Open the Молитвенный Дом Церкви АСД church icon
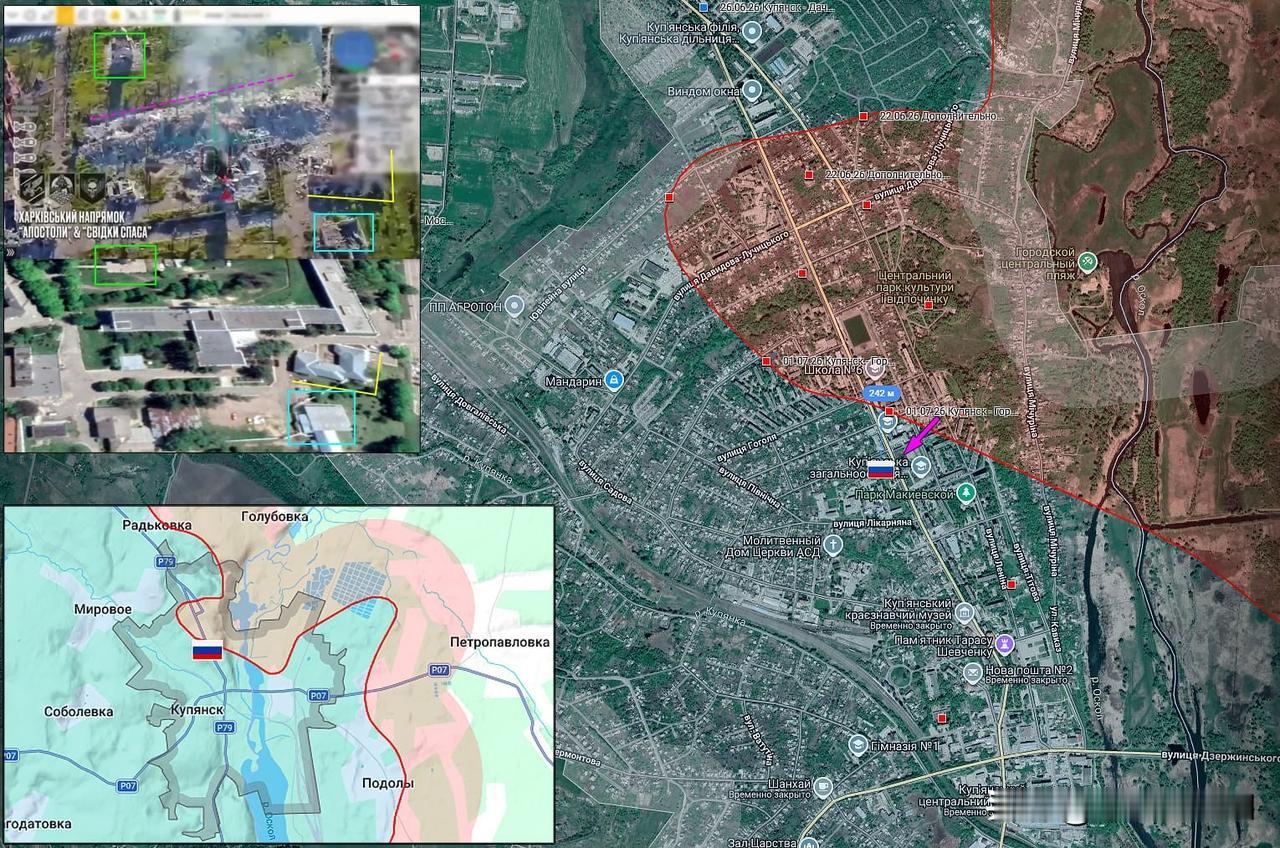Image resolution: width=1280 pixels, height=848 pixels. [x=834, y=545]
